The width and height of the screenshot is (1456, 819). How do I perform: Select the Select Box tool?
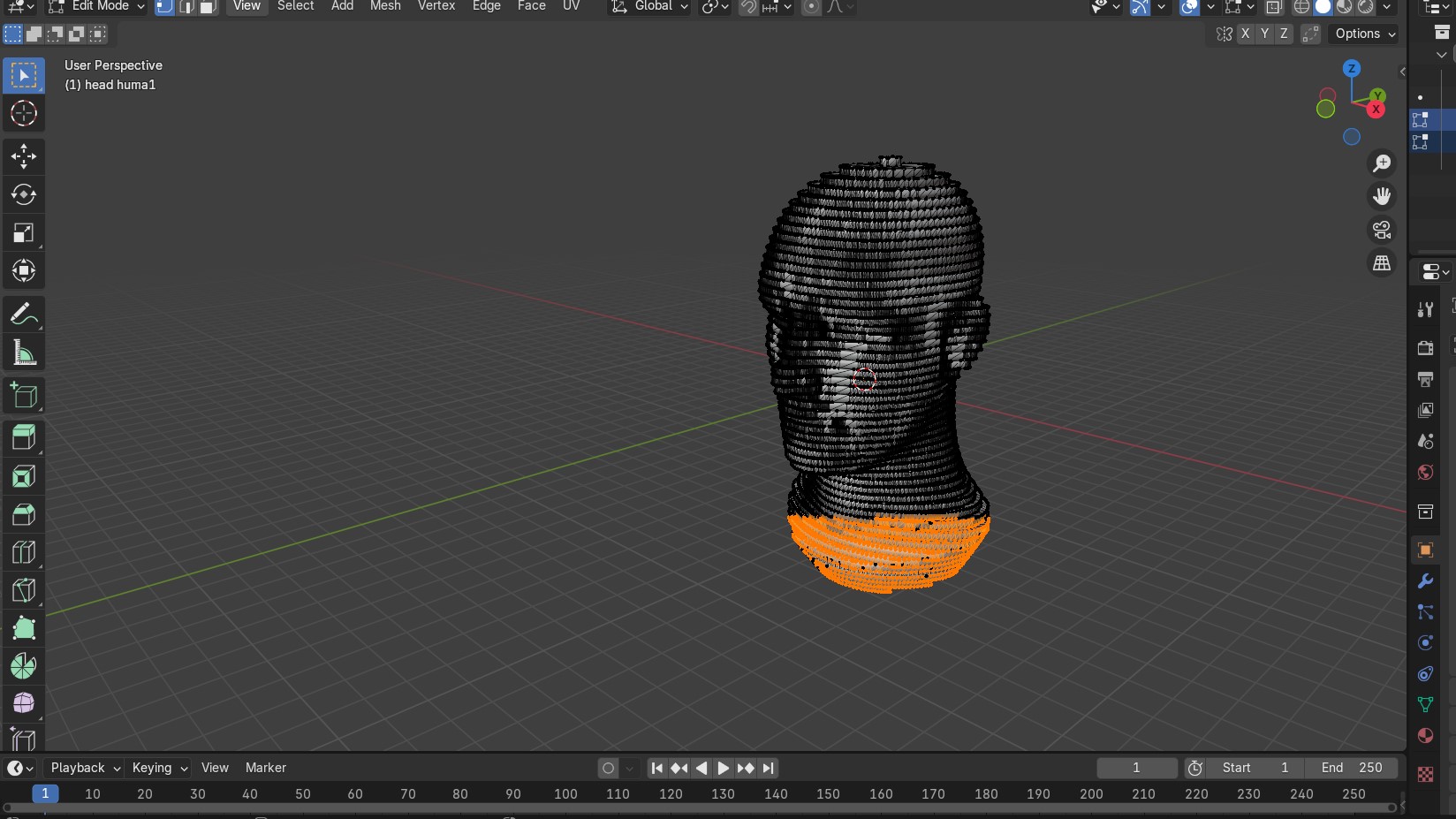(x=24, y=76)
